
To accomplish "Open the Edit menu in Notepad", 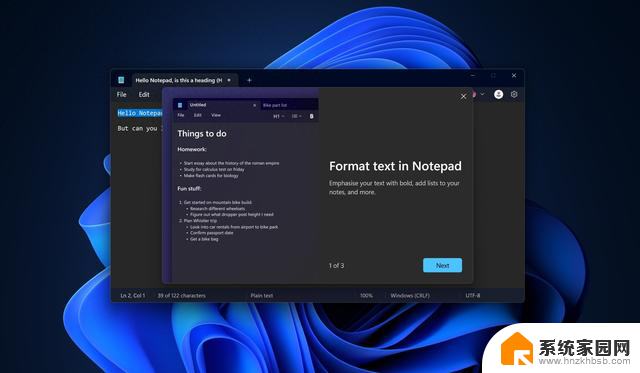I will pyautogui.click(x=144, y=95).
